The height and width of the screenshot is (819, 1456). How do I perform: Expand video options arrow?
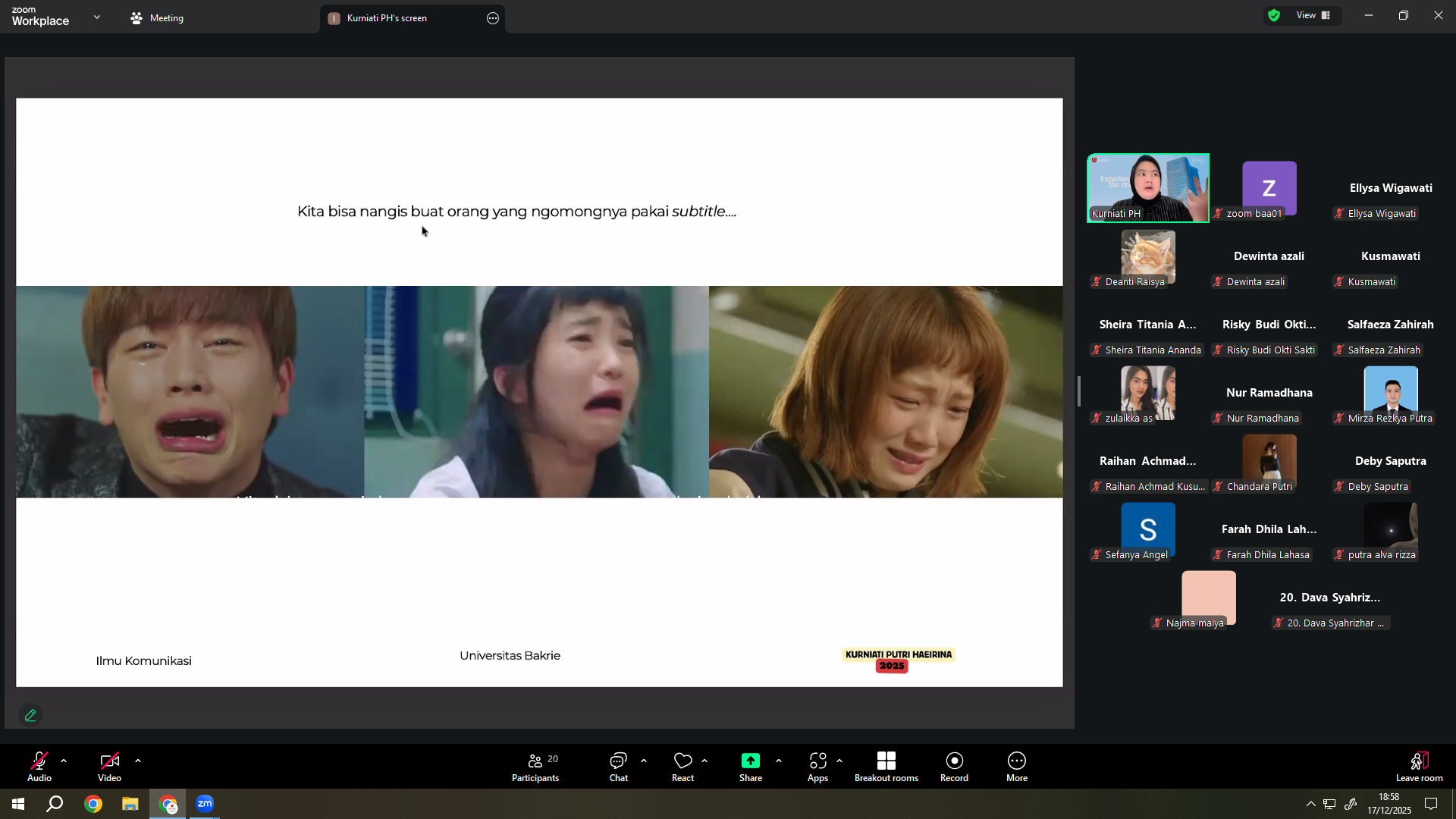click(138, 761)
